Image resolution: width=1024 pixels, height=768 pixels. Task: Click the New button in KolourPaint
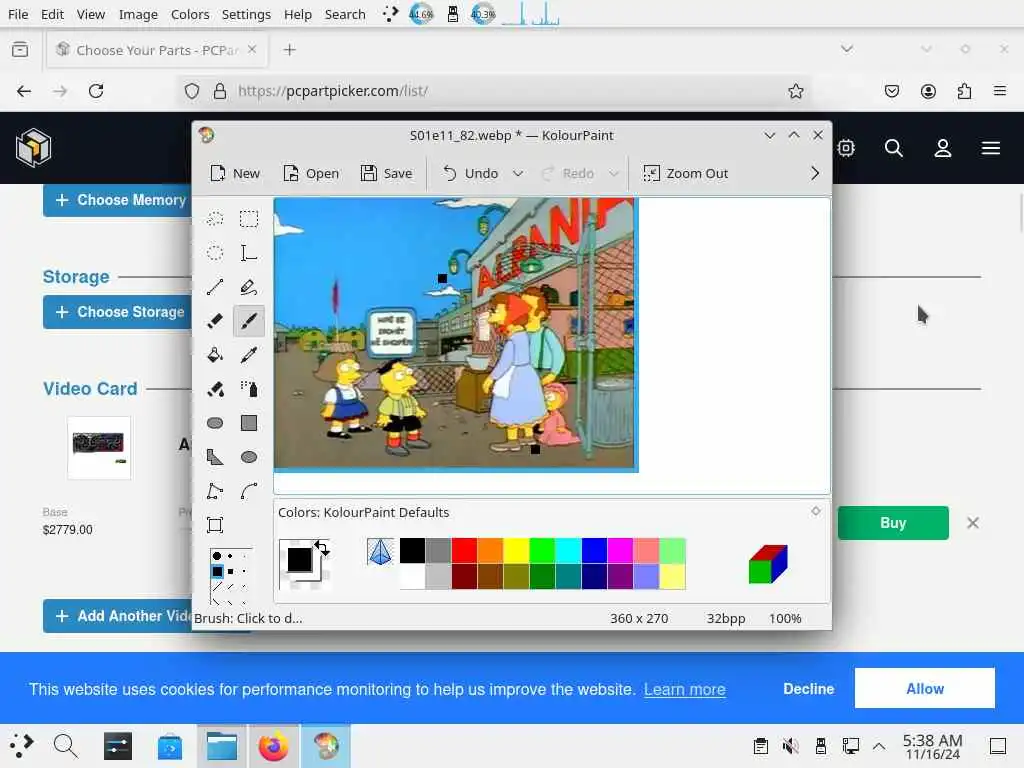pyautogui.click(x=236, y=174)
